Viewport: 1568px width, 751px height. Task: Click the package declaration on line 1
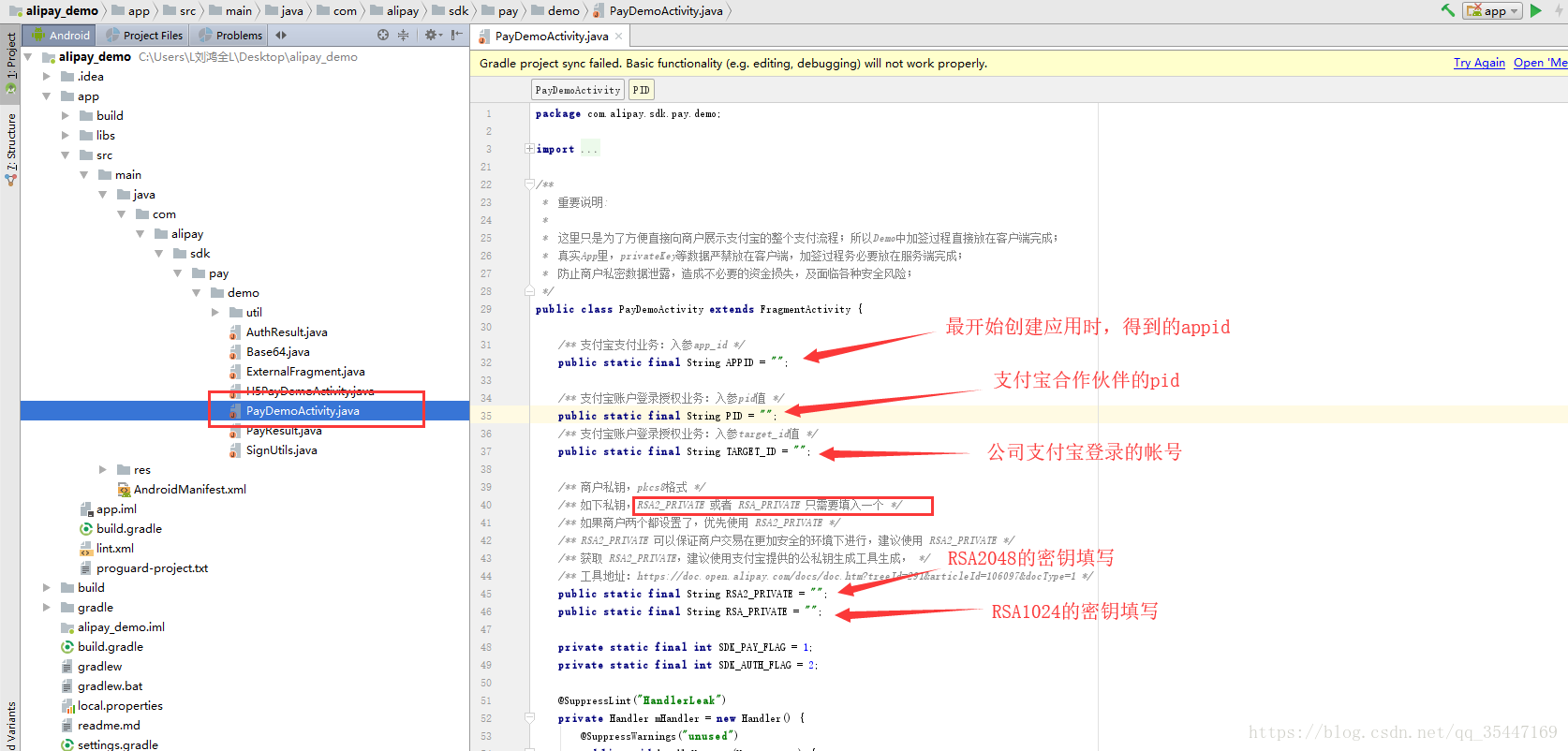[x=628, y=113]
